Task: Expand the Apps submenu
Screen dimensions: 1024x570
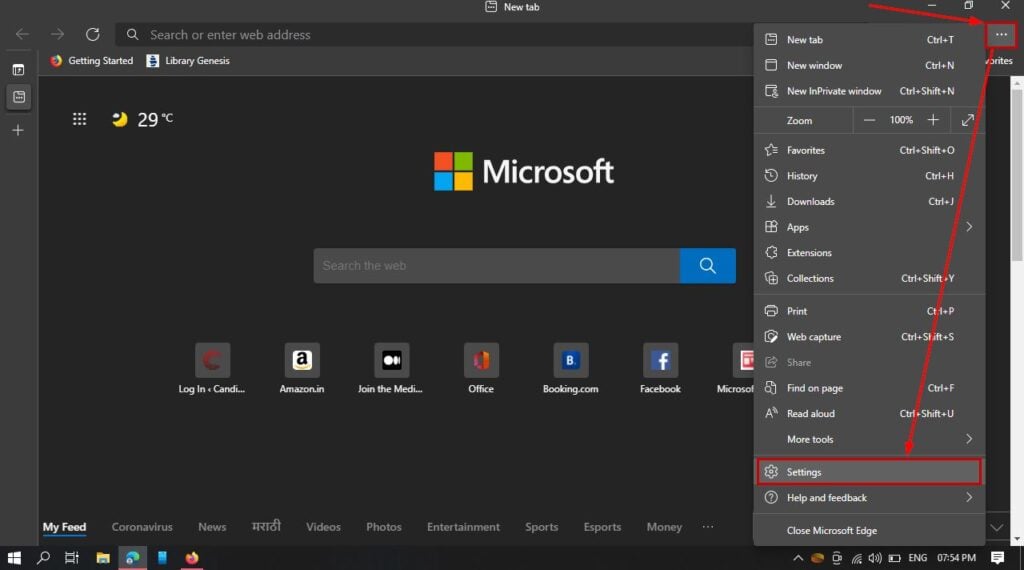Action: pos(869,227)
